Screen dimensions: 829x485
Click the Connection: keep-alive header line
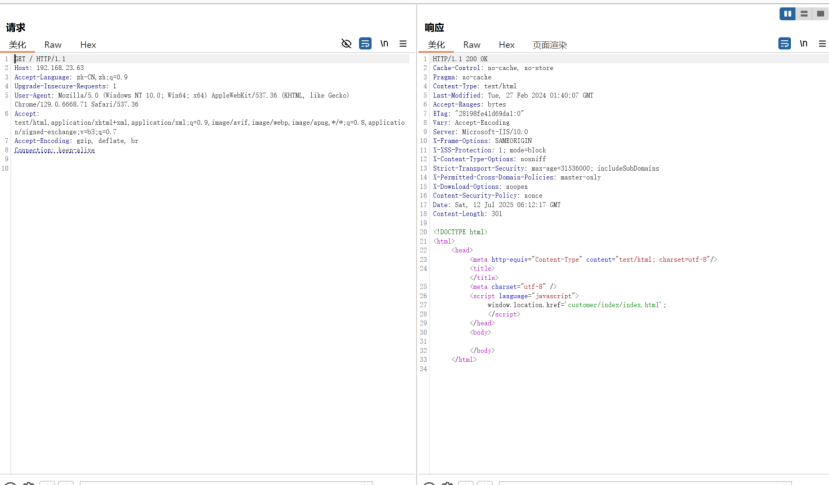54,150
